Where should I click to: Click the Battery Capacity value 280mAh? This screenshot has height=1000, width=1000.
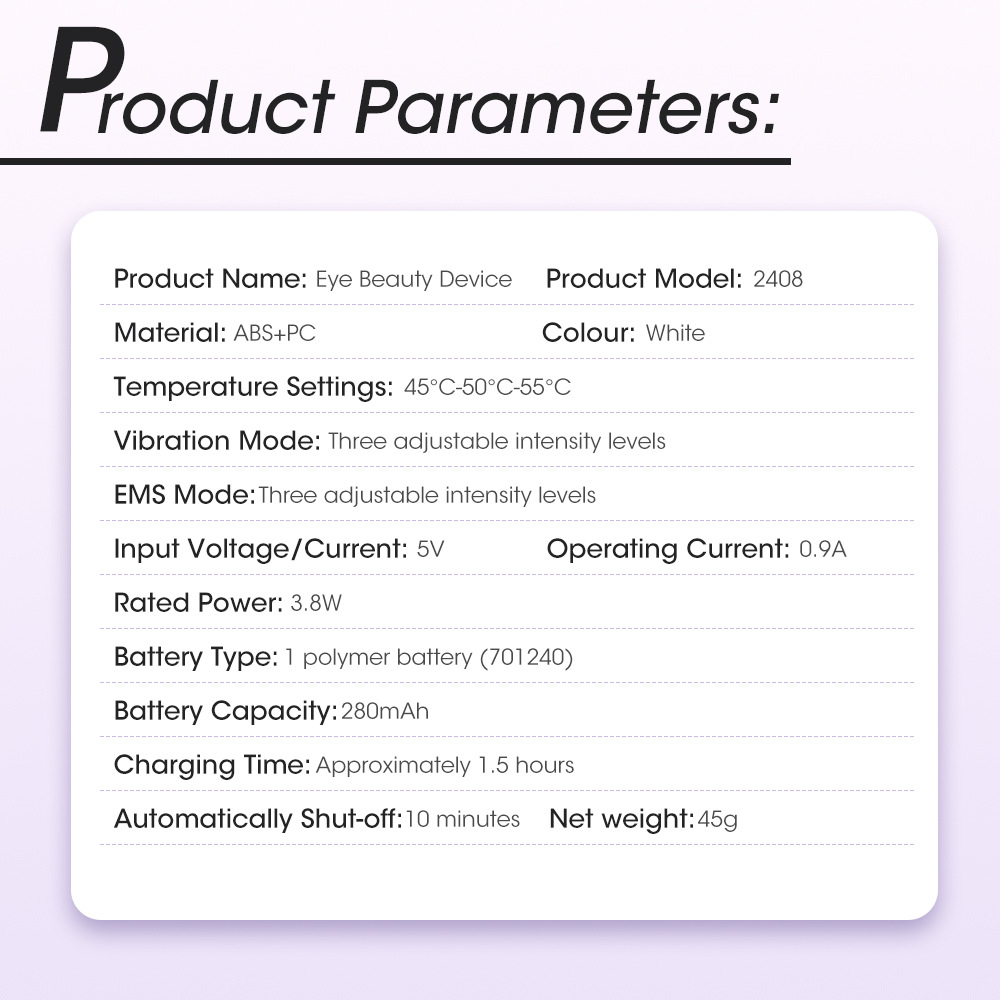coord(385,712)
